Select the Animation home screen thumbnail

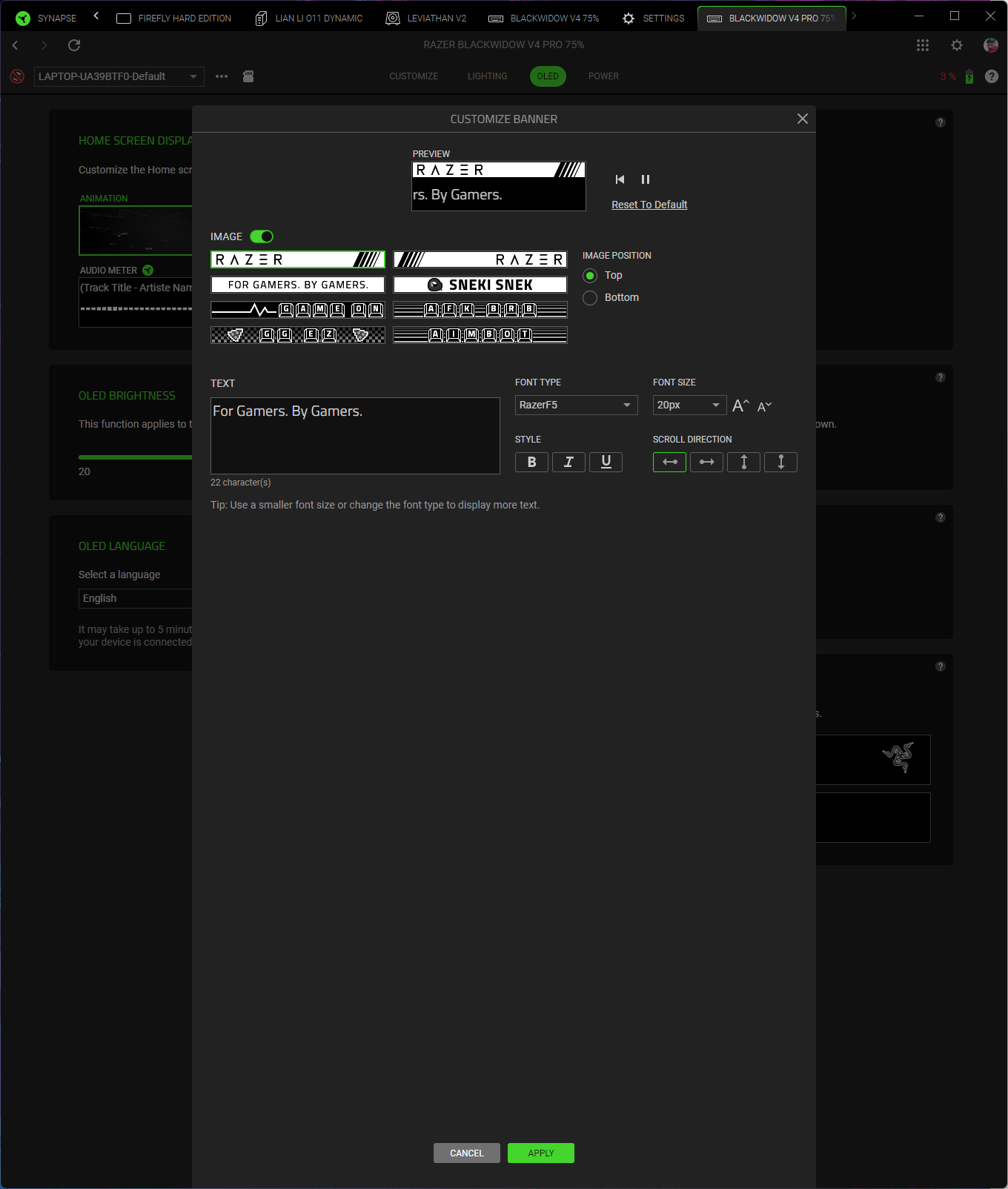coord(136,231)
